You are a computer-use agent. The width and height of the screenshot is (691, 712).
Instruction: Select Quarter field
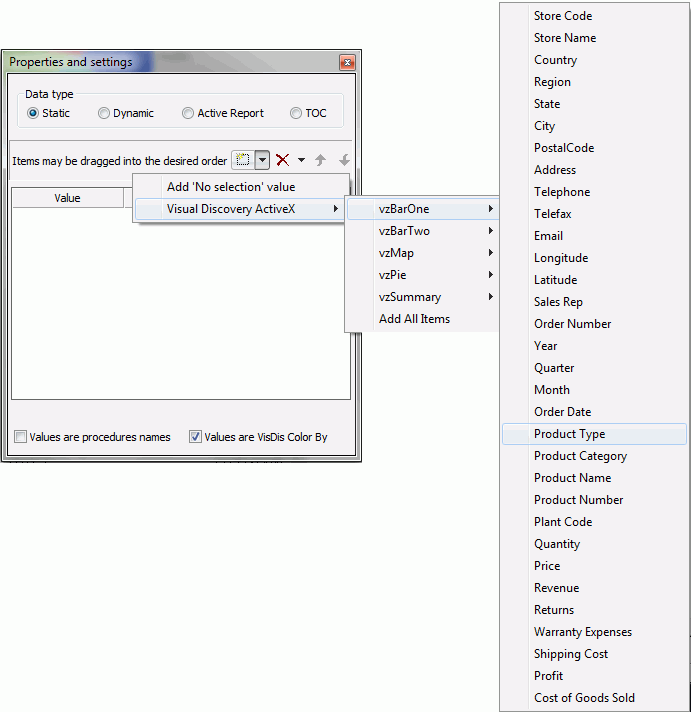pos(594,368)
